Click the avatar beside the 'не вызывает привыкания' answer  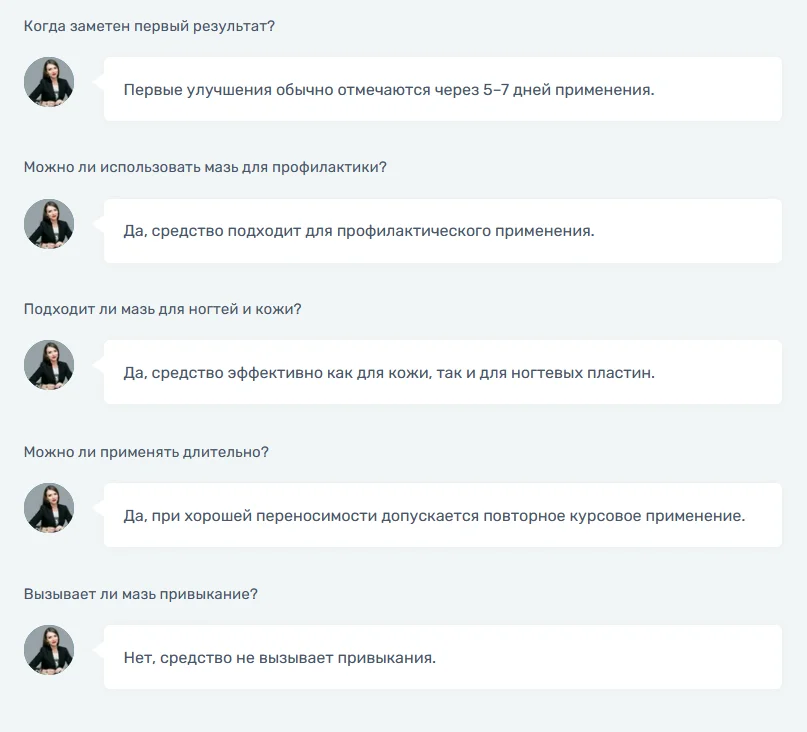[x=49, y=650]
